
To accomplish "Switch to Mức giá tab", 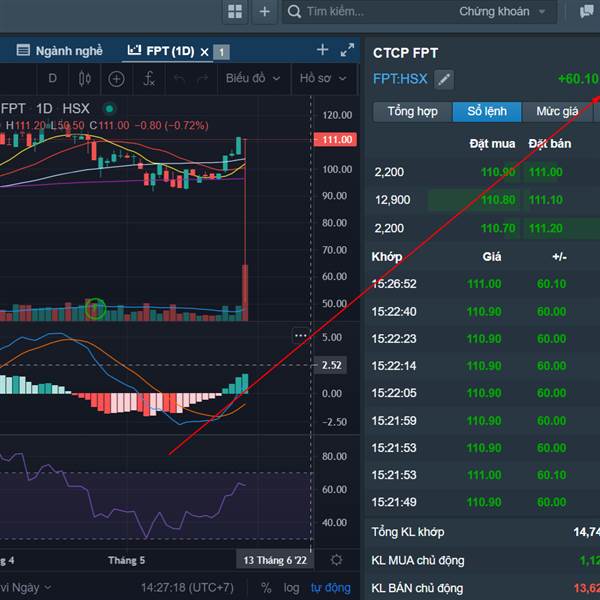I will (557, 111).
